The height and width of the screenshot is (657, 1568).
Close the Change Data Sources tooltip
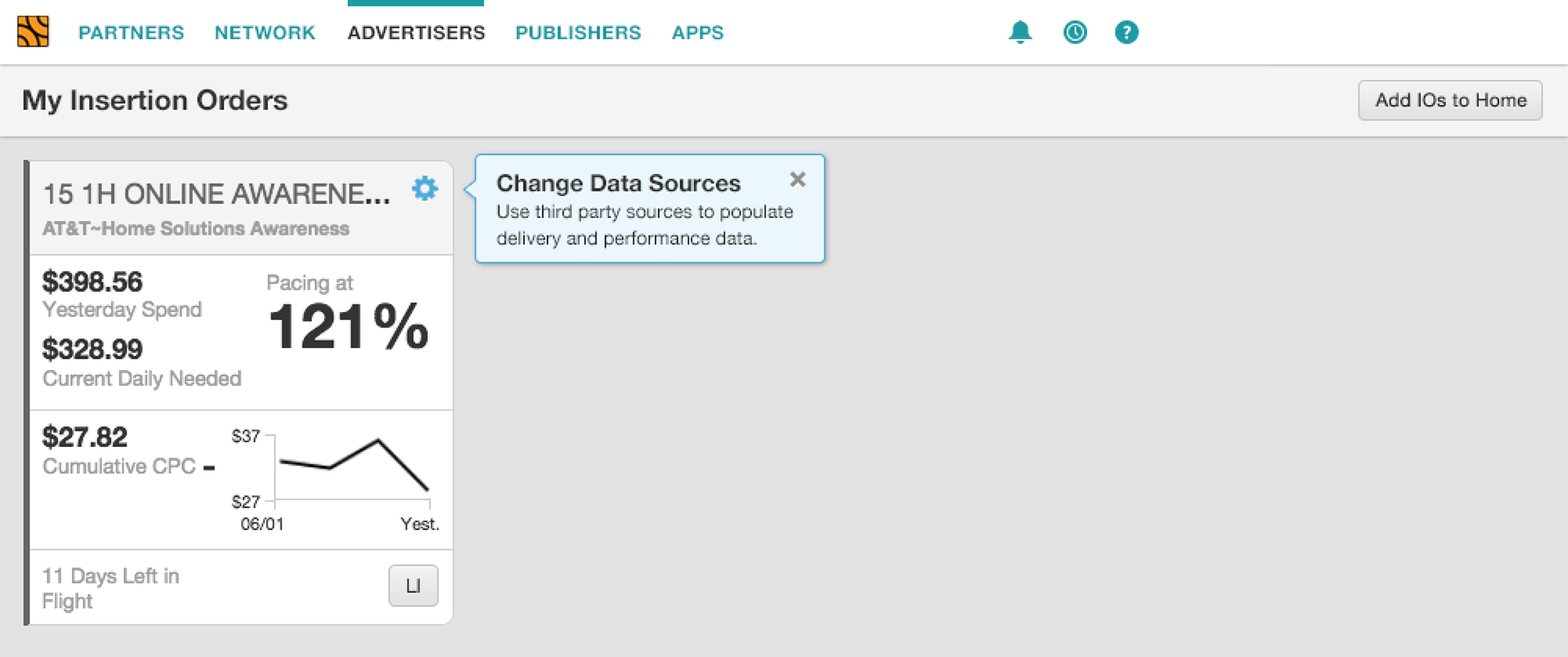pos(798,179)
